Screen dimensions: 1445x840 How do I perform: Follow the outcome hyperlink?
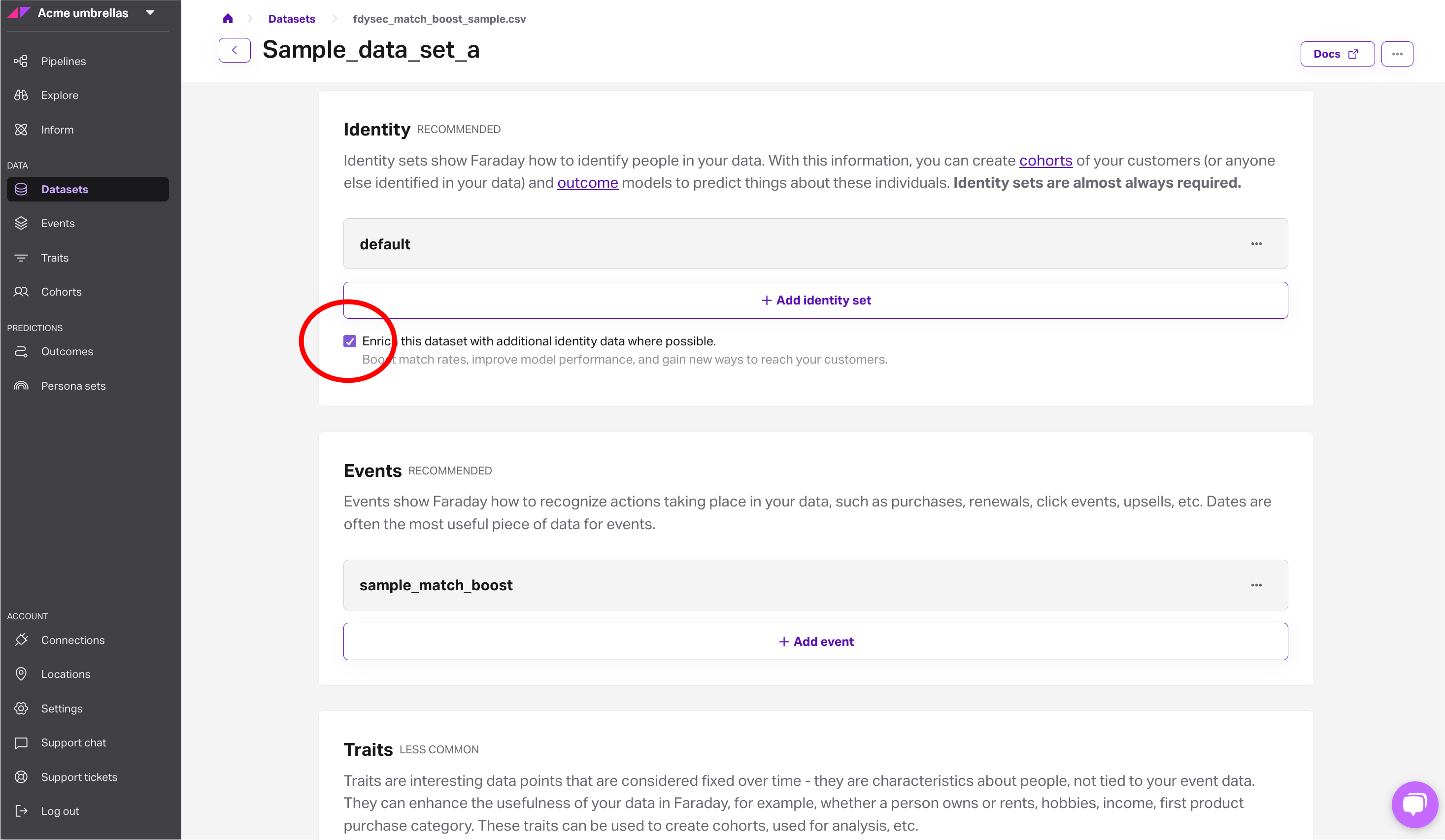(588, 183)
